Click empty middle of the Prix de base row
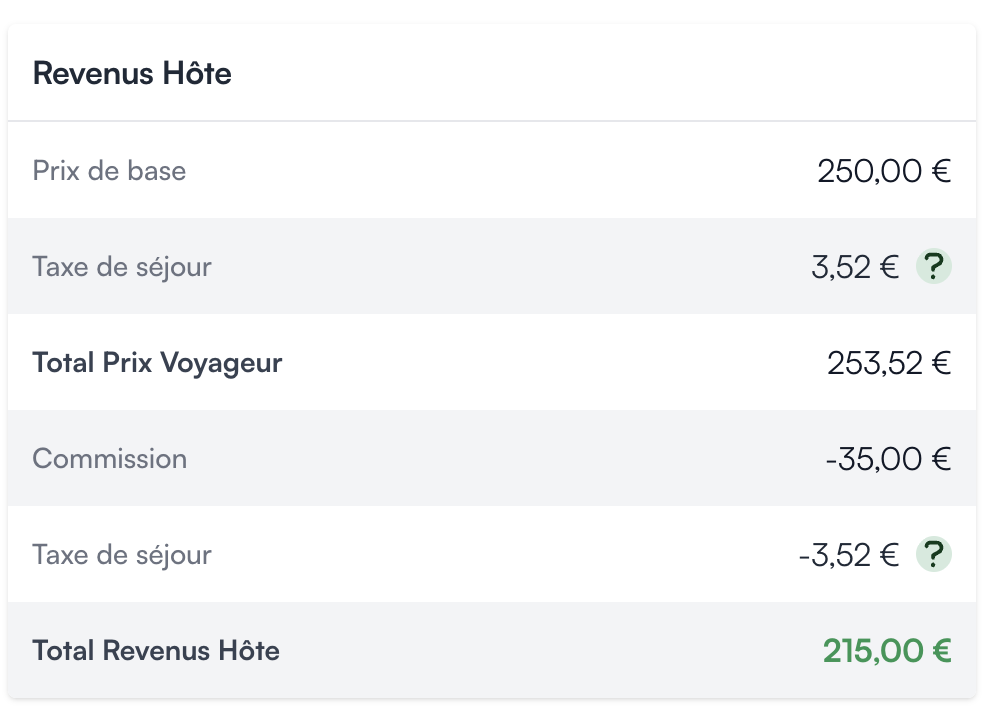 (492, 170)
